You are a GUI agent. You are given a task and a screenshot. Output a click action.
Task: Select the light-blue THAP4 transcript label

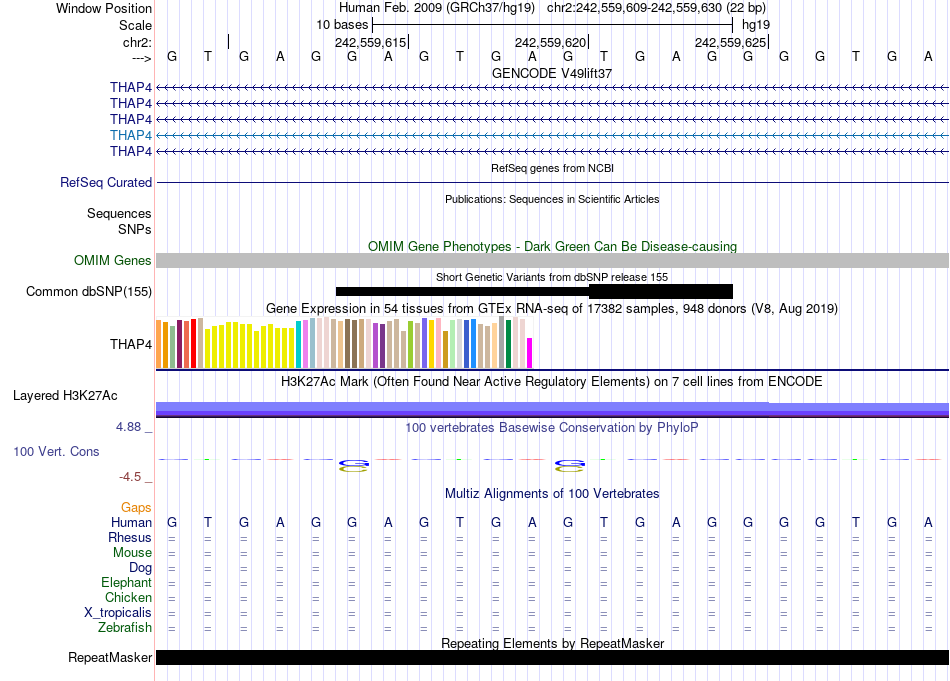131,135
